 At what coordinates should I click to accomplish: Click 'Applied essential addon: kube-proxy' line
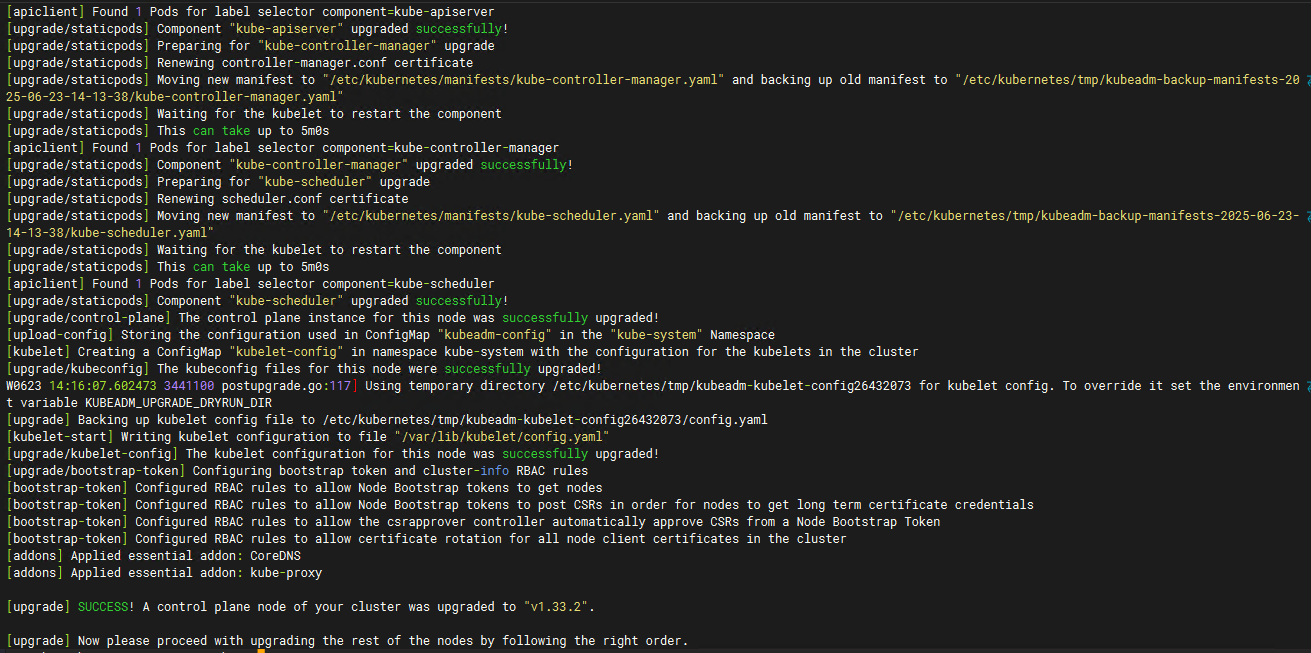click(x=164, y=572)
